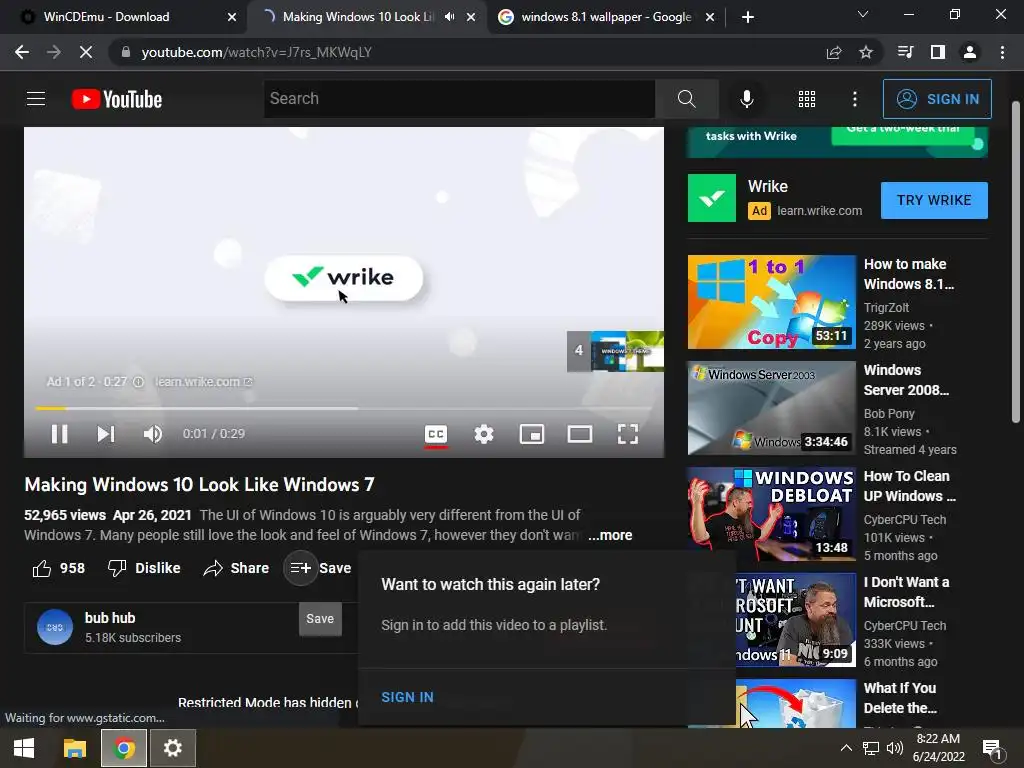Open player settings gear

tap(483, 434)
